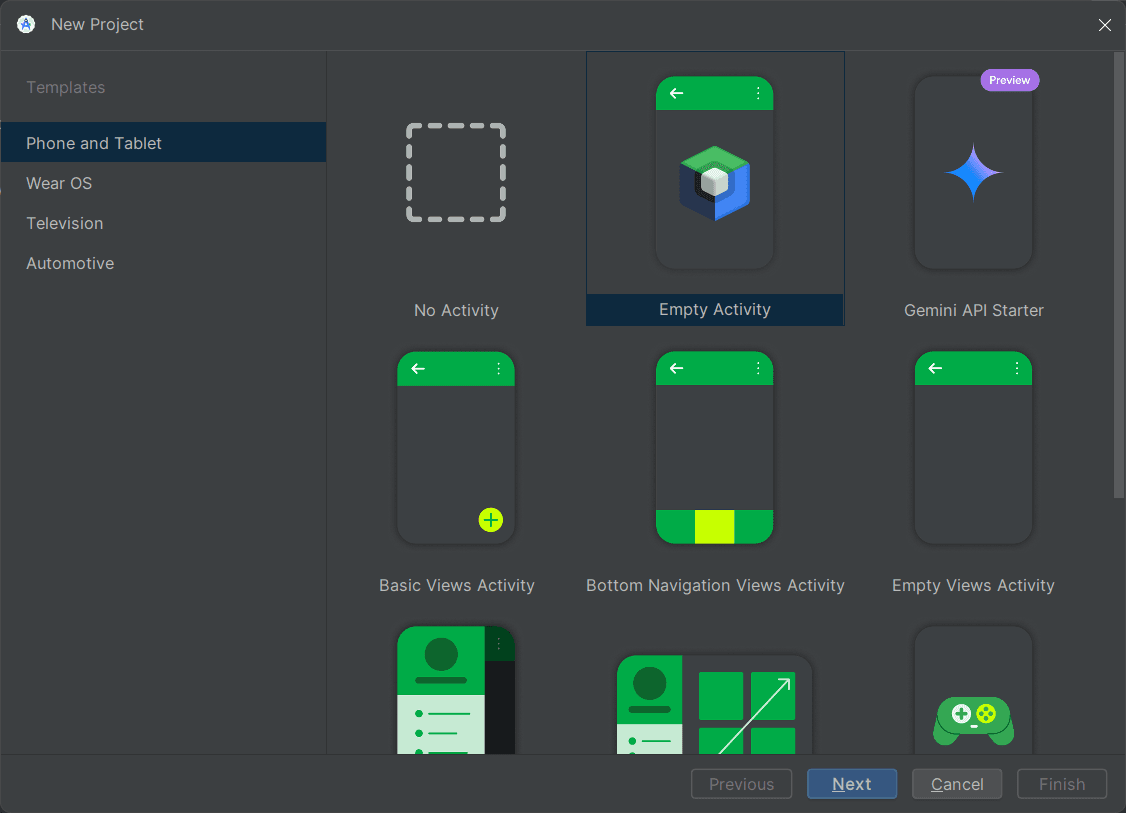Click the Preview badge on Gemini template
The width and height of the screenshot is (1126, 813).
point(1009,80)
